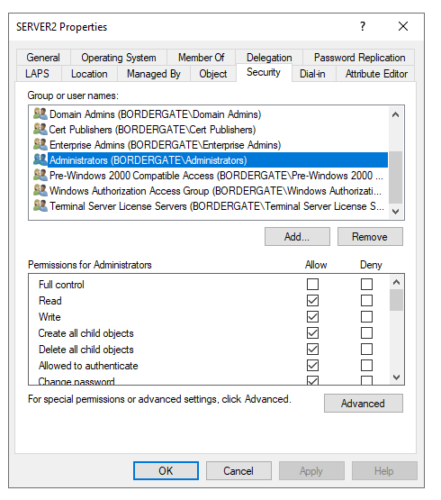
Task: Open the Member Of tab
Action: point(201,57)
